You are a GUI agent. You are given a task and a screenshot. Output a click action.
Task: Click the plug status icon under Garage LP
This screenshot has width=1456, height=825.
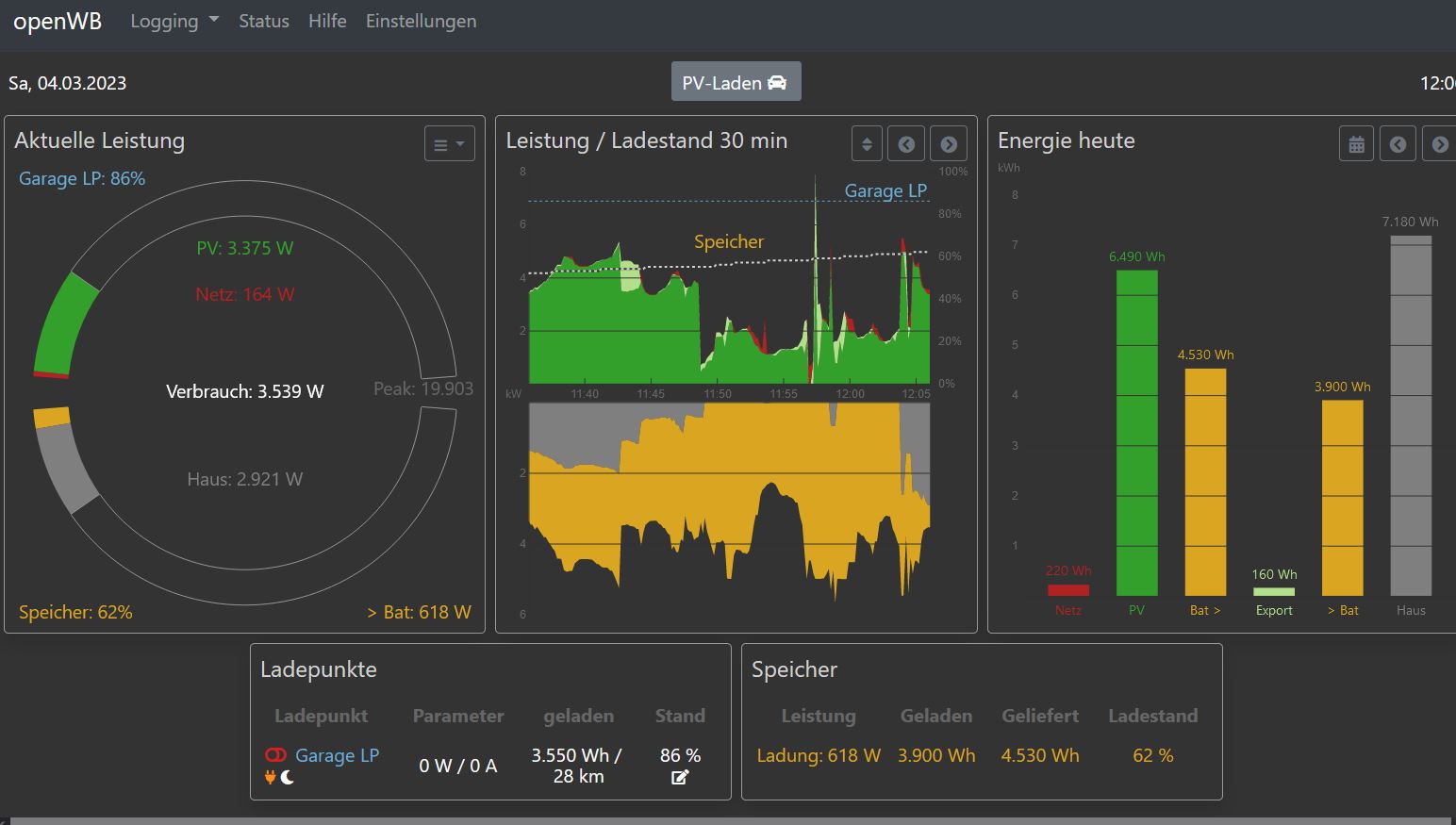pos(271,778)
